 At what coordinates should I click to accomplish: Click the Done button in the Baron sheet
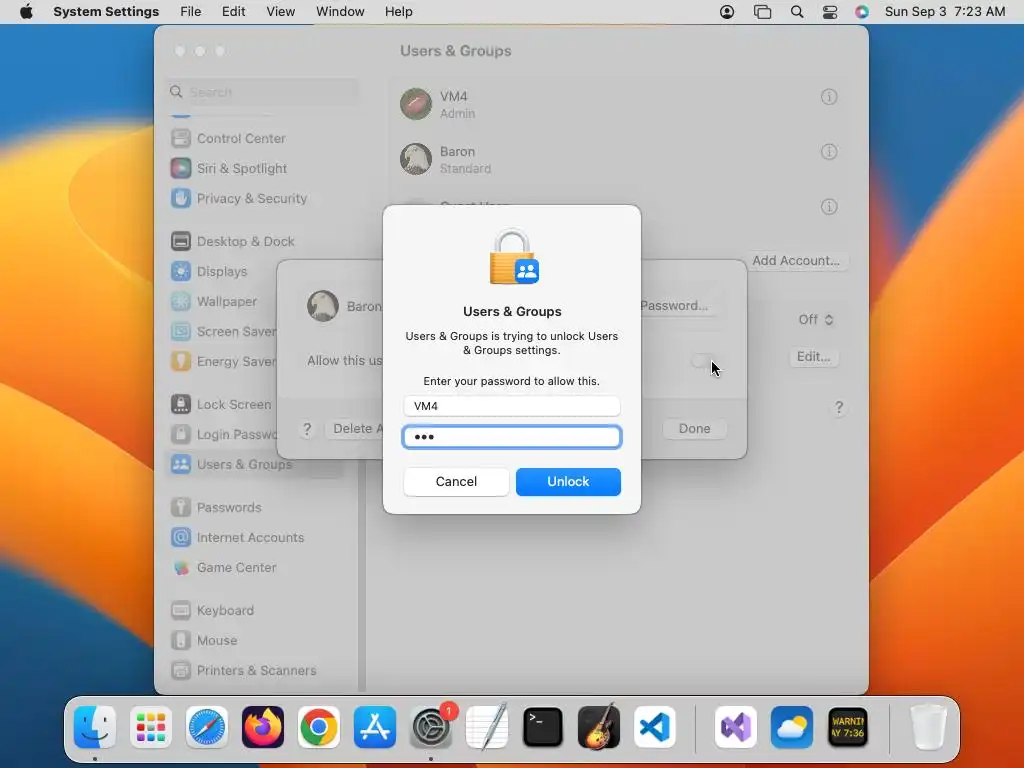[694, 428]
